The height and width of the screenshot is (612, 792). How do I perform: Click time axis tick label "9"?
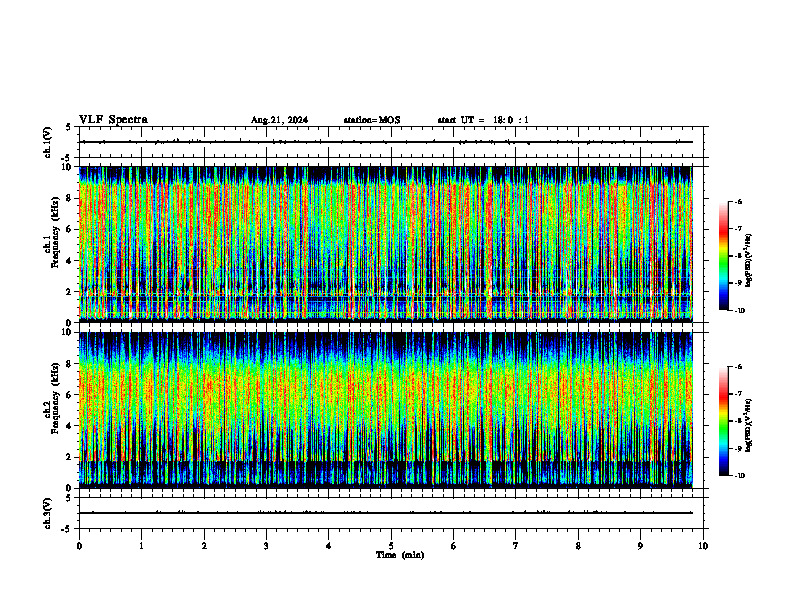640,546
